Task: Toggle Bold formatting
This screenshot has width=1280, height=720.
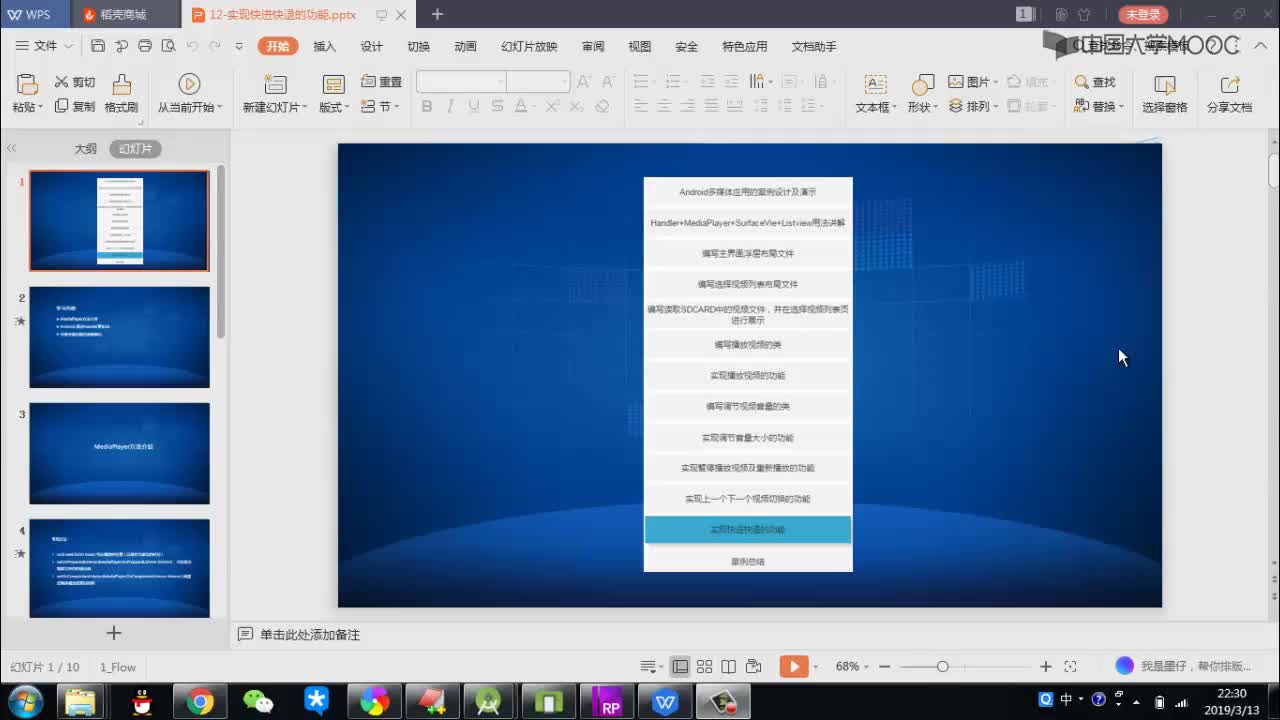Action: (427, 106)
